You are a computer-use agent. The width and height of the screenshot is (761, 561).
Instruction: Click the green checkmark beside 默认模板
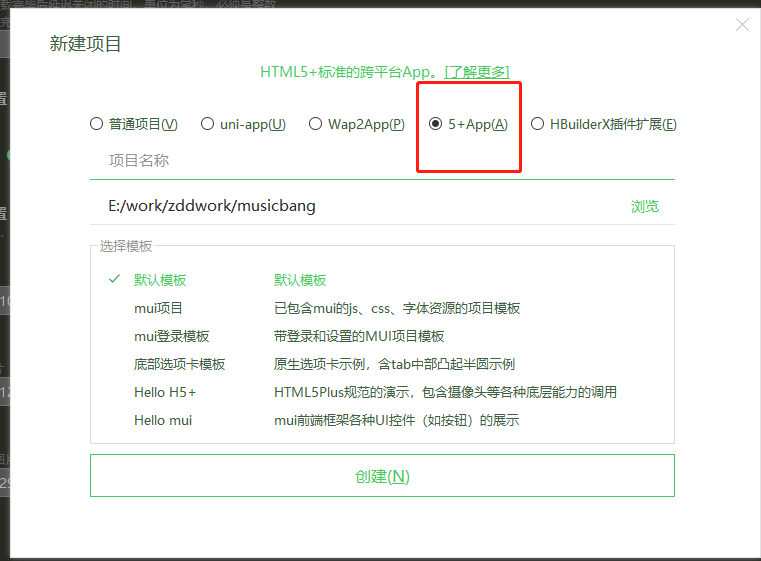click(114, 279)
